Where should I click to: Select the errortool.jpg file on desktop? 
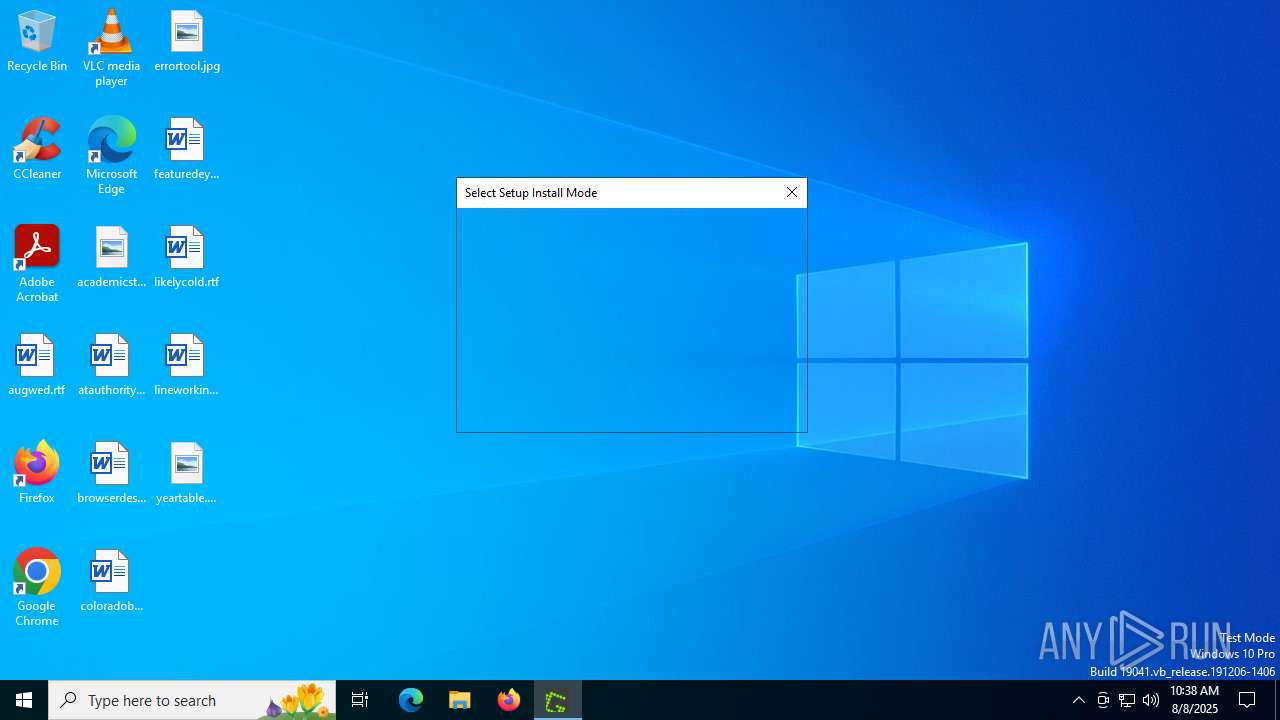187,41
